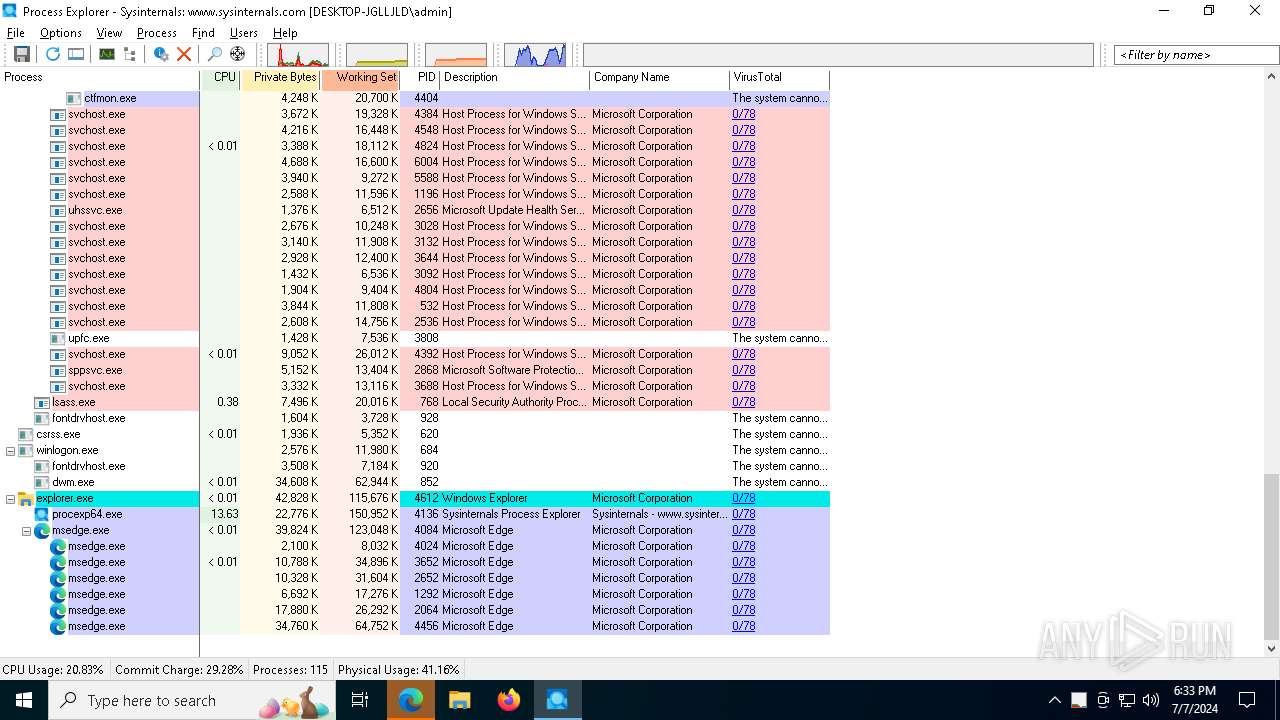Click the scrollbar down arrow
The height and width of the screenshot is (720, 1280).
tap(1272, 648)
